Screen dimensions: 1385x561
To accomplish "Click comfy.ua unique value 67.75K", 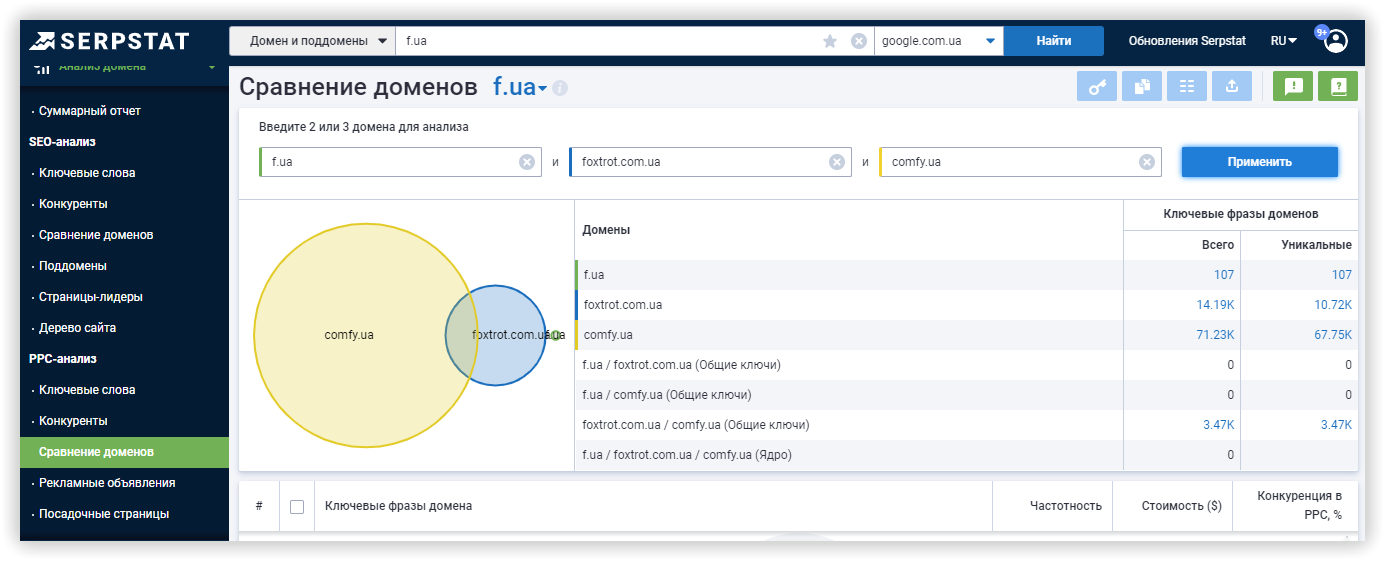I will click(x=1333, y=335).
